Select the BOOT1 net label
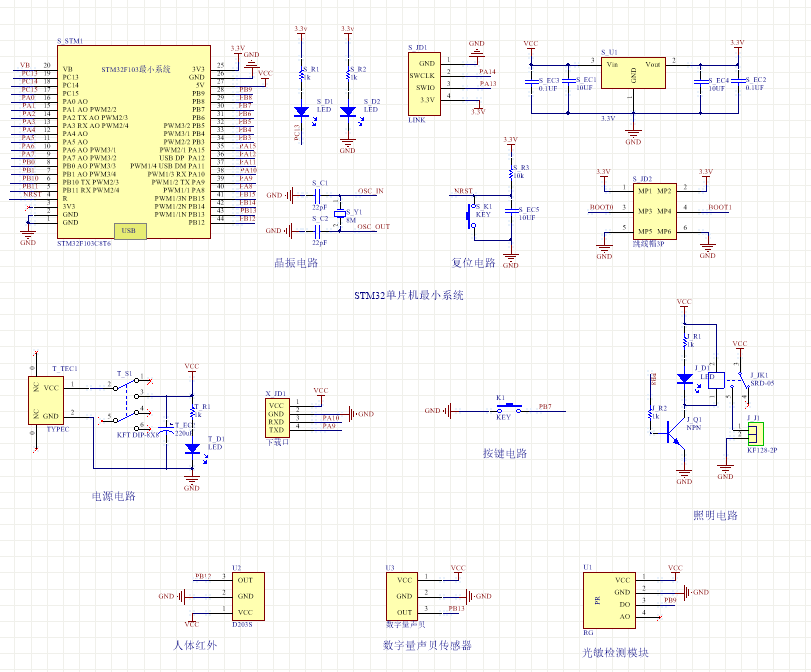This screenshot has width=811, height=672. point(720,207)
